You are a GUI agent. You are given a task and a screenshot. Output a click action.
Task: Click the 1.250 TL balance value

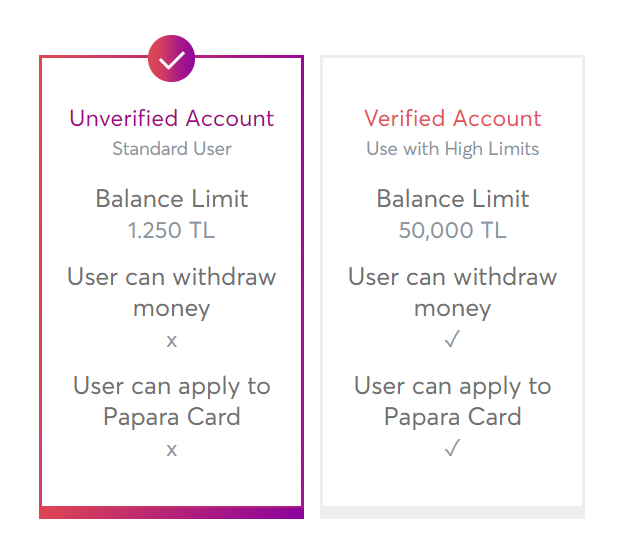tap(172, 230)
